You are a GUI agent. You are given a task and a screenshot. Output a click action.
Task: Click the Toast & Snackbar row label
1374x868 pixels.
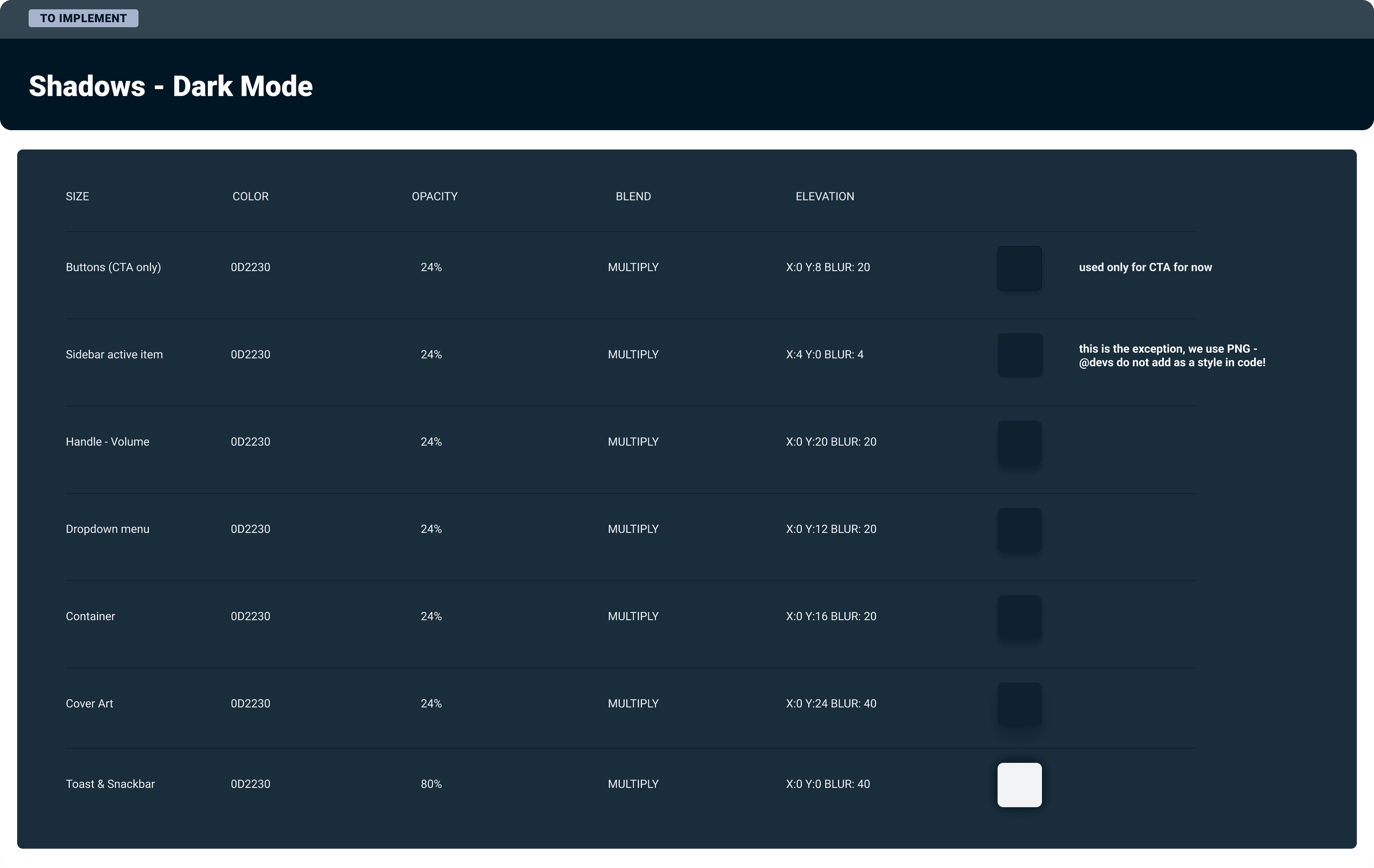(110, 784)
